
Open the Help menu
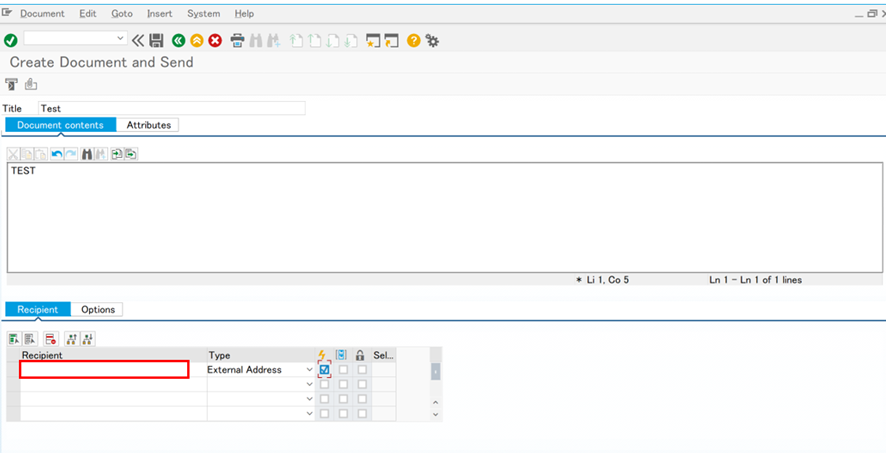point(244,14)
